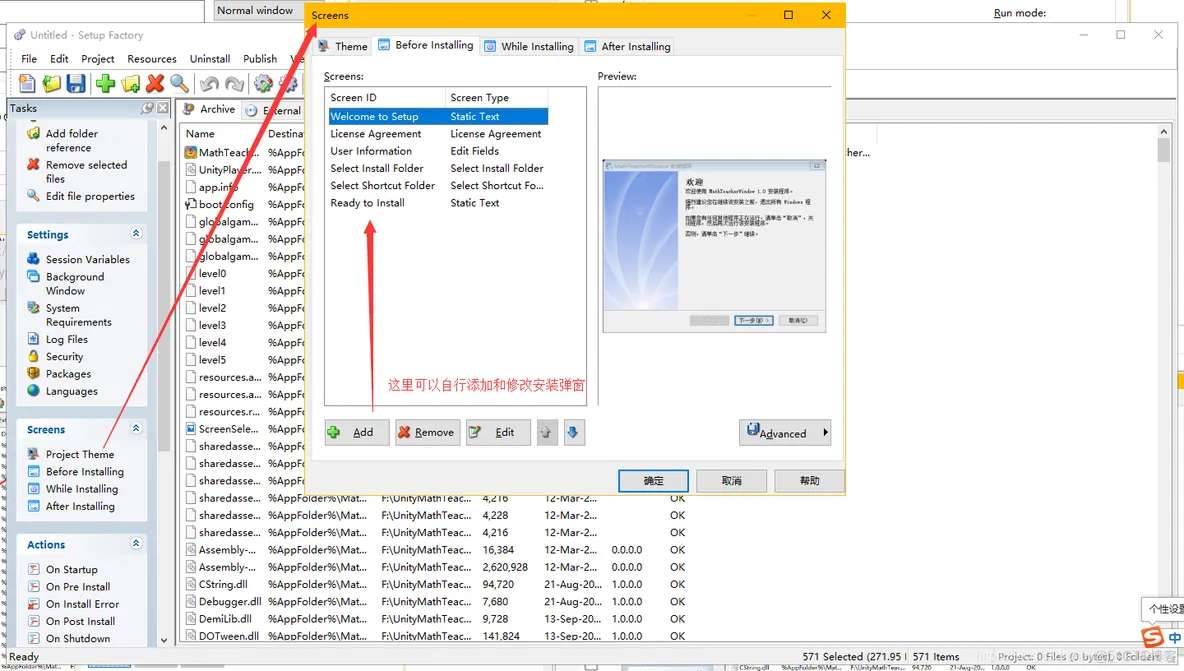Viewport: 1184px width, 671px height.
Task: Click the red X remove toolbar icon
Action: 155,83
